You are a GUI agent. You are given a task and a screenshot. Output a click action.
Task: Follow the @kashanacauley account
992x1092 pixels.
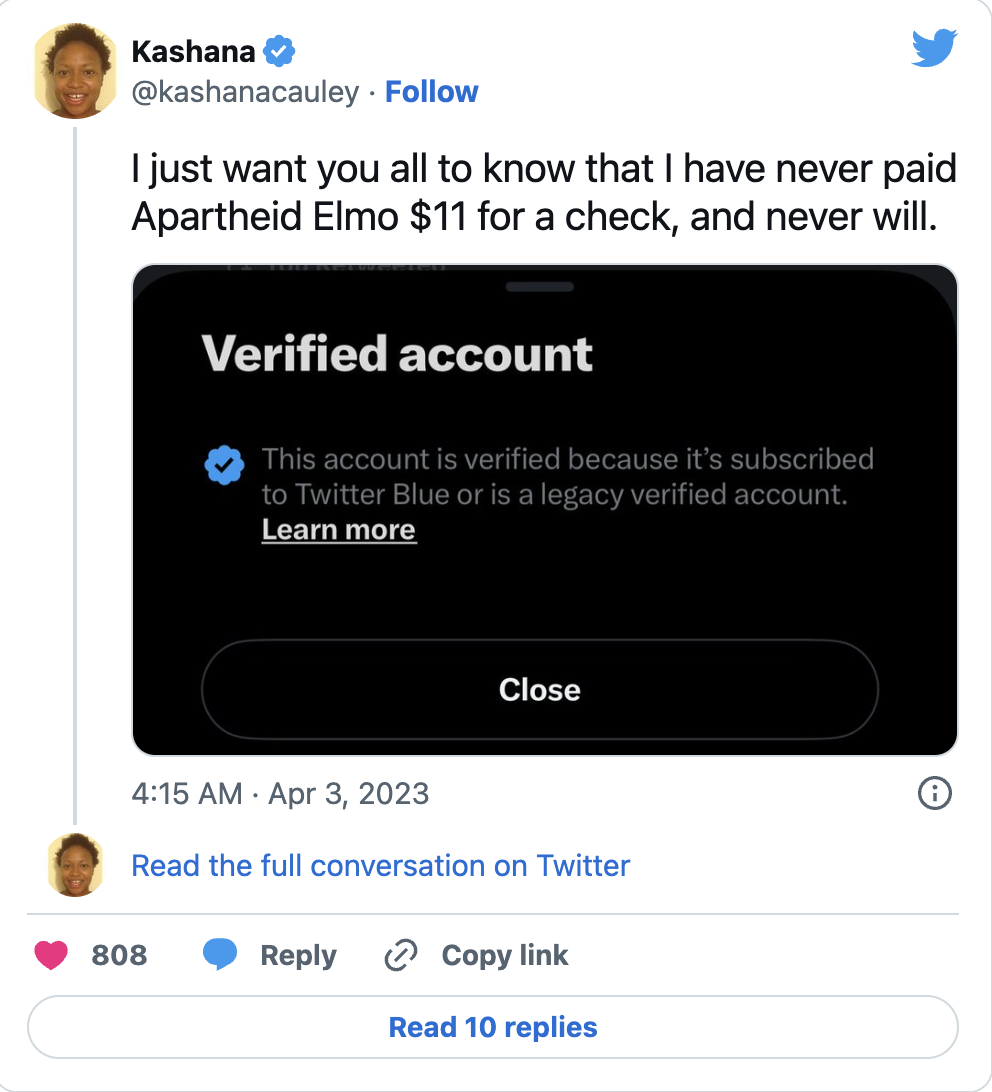(432, 92)
